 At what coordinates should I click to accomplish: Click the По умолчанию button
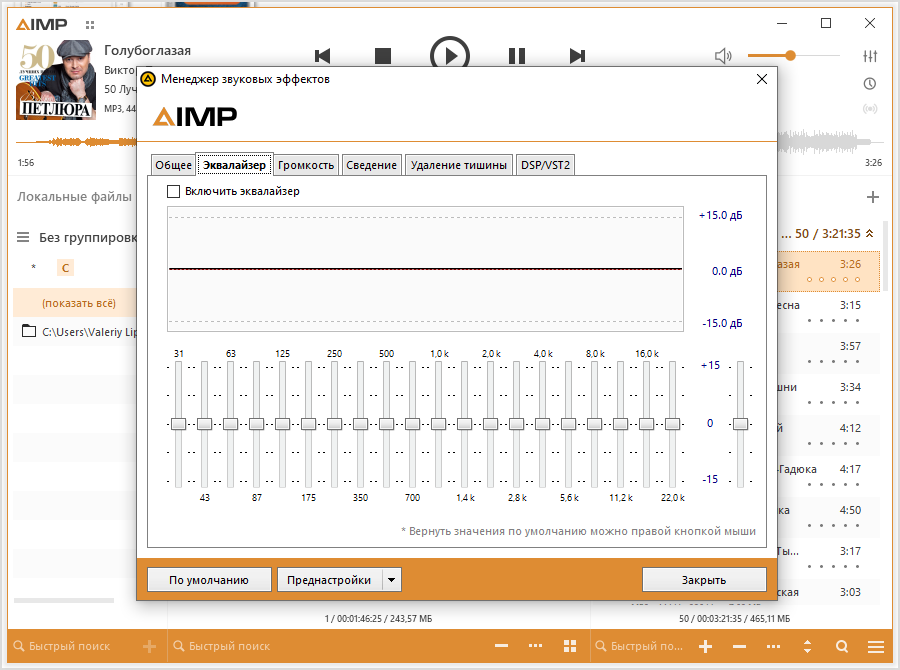coord(209,580)
